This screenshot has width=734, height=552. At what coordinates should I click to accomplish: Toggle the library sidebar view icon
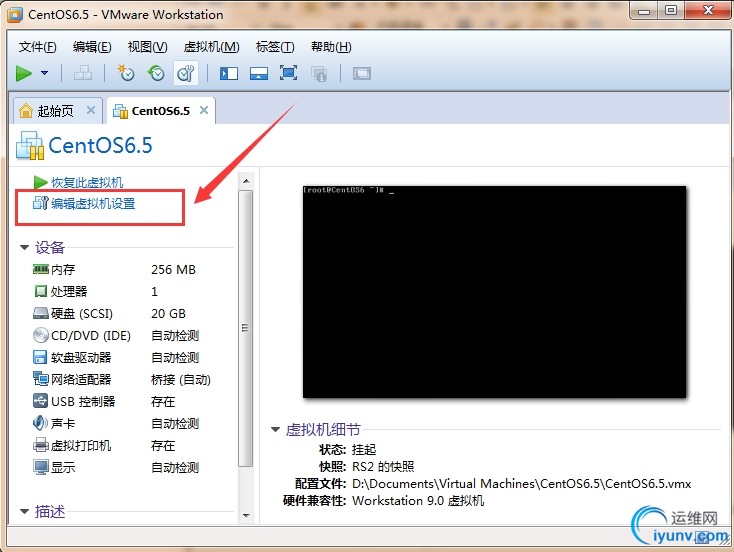[229, 74]
